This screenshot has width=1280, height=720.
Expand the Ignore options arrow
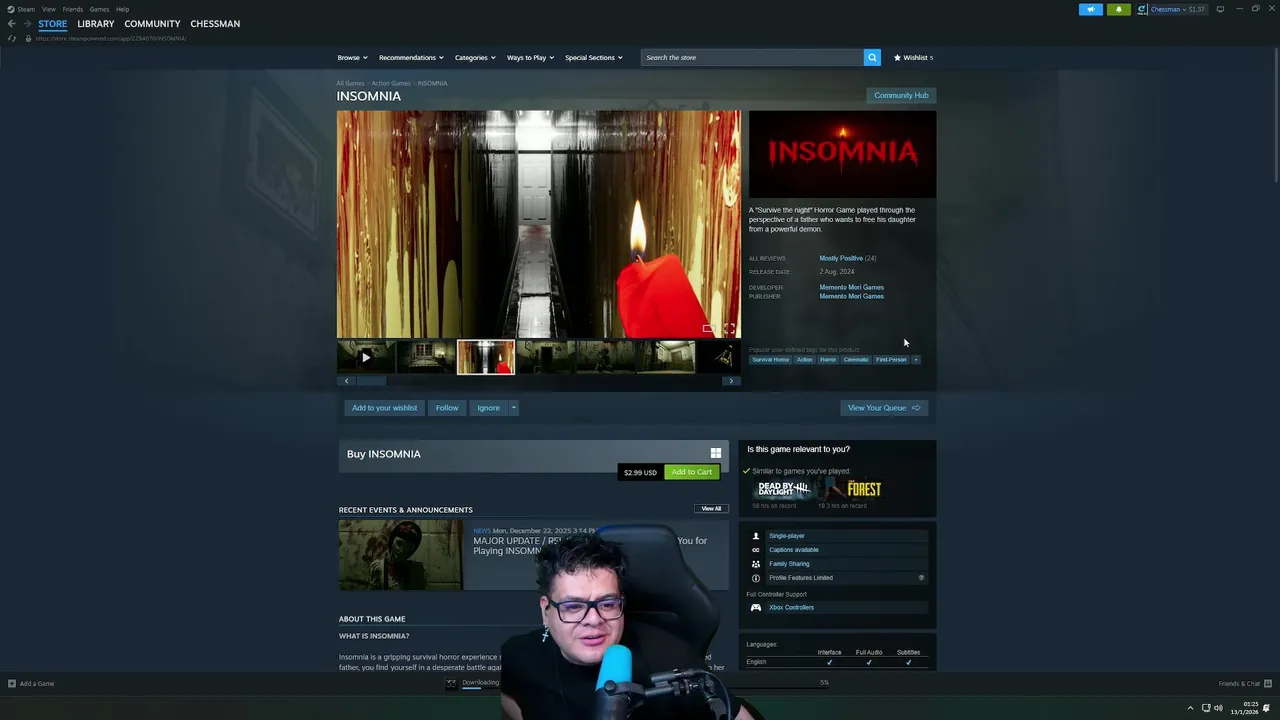(x=513, y=407)
